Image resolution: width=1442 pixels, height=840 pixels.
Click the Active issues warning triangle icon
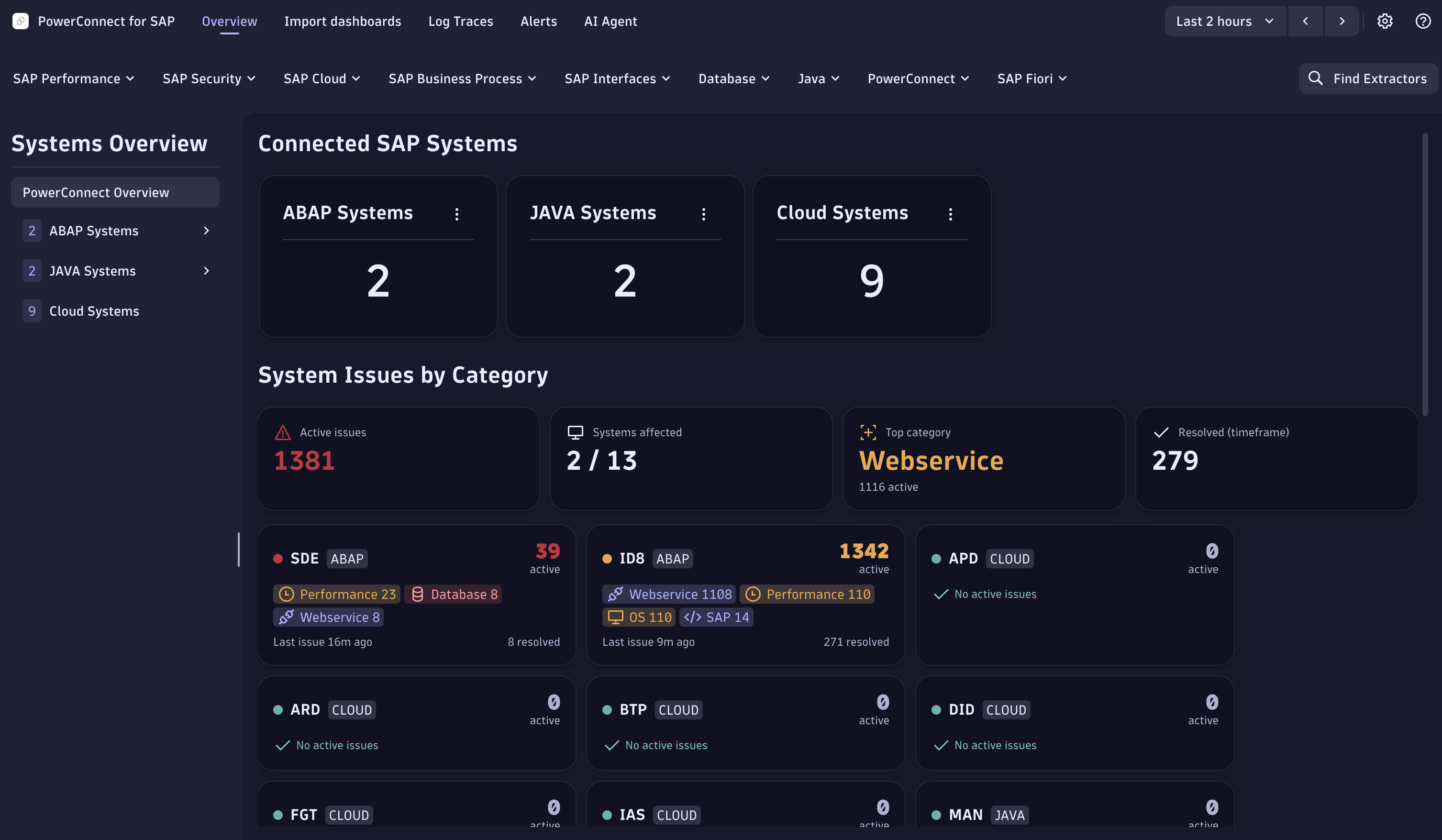pyautogui.click(x=283, y=432)
